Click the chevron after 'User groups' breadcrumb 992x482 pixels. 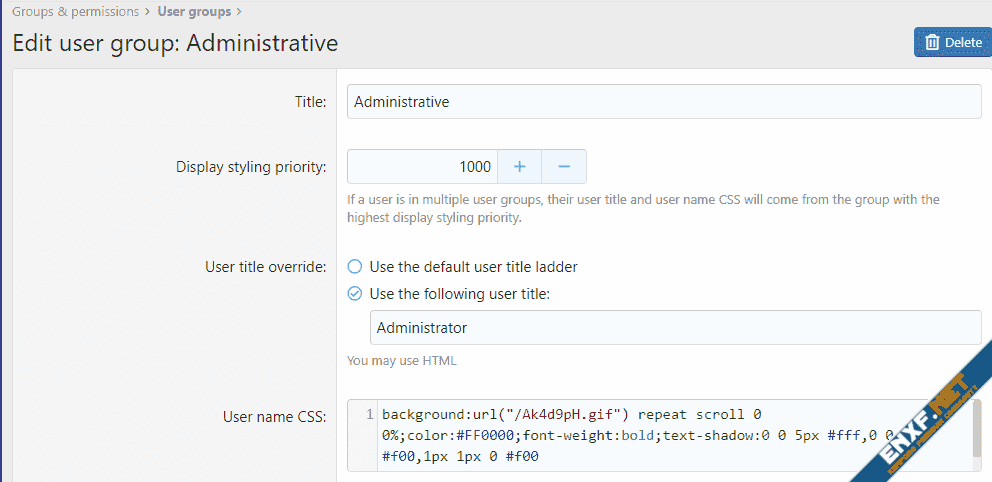(x=238, y=12)
